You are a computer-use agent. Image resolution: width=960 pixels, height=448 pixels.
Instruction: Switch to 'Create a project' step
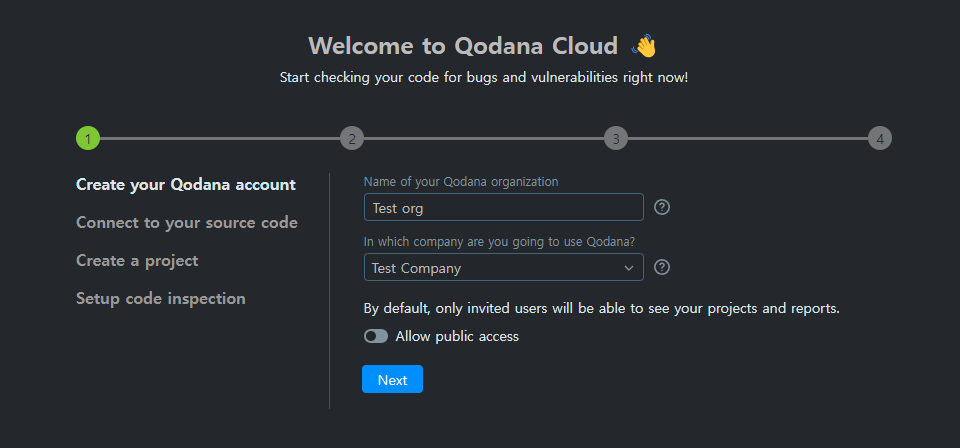(x=137, y=261)
